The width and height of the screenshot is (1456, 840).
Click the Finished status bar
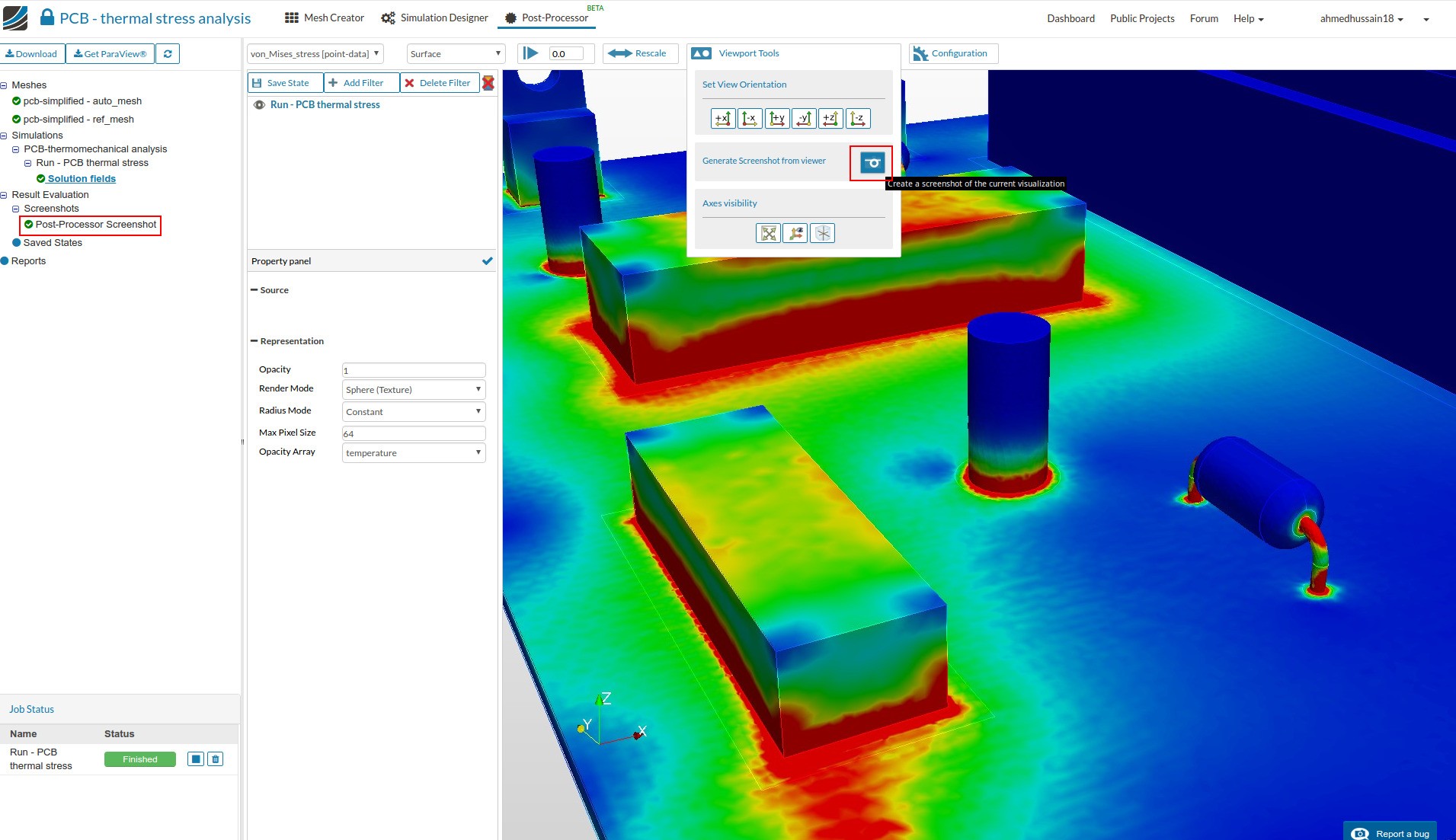(x=140, y=759)
